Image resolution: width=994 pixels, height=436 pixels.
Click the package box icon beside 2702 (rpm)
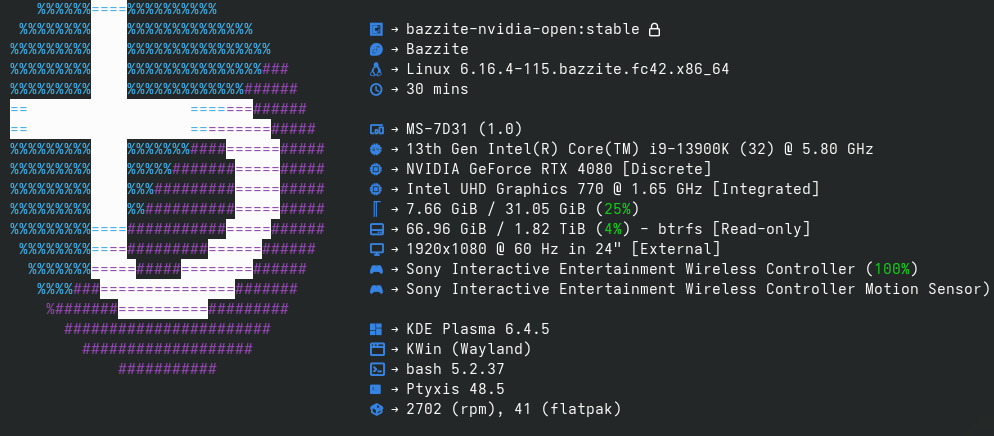coord(376,409)
